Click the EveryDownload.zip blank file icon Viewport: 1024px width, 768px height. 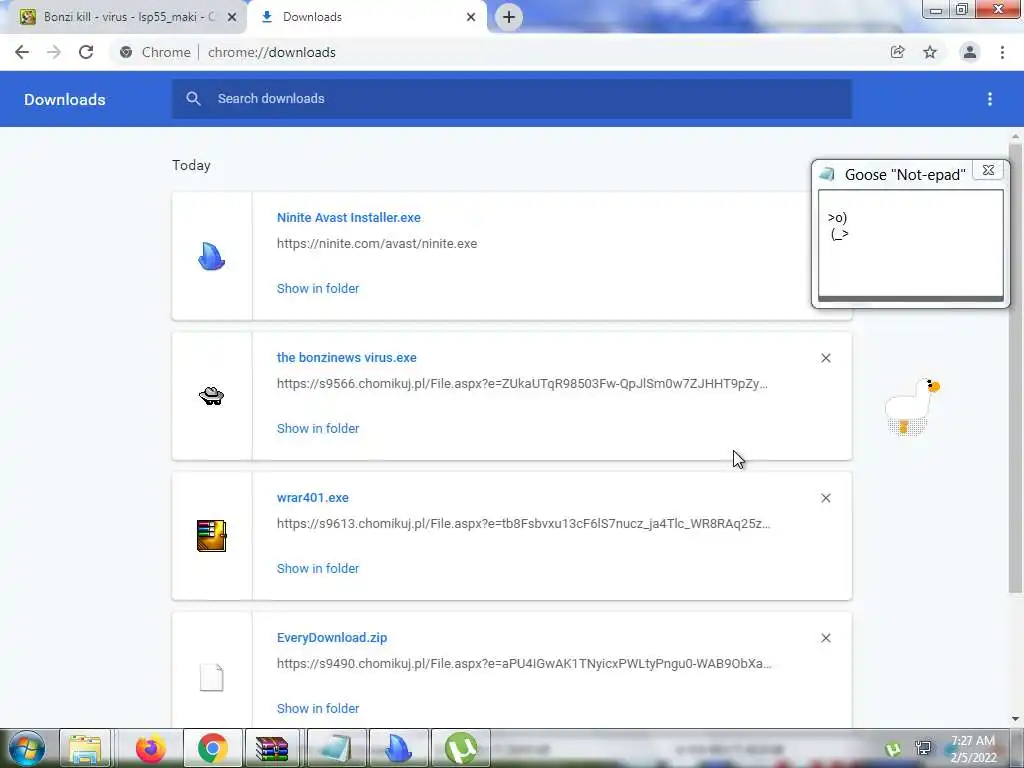point(212,677)
